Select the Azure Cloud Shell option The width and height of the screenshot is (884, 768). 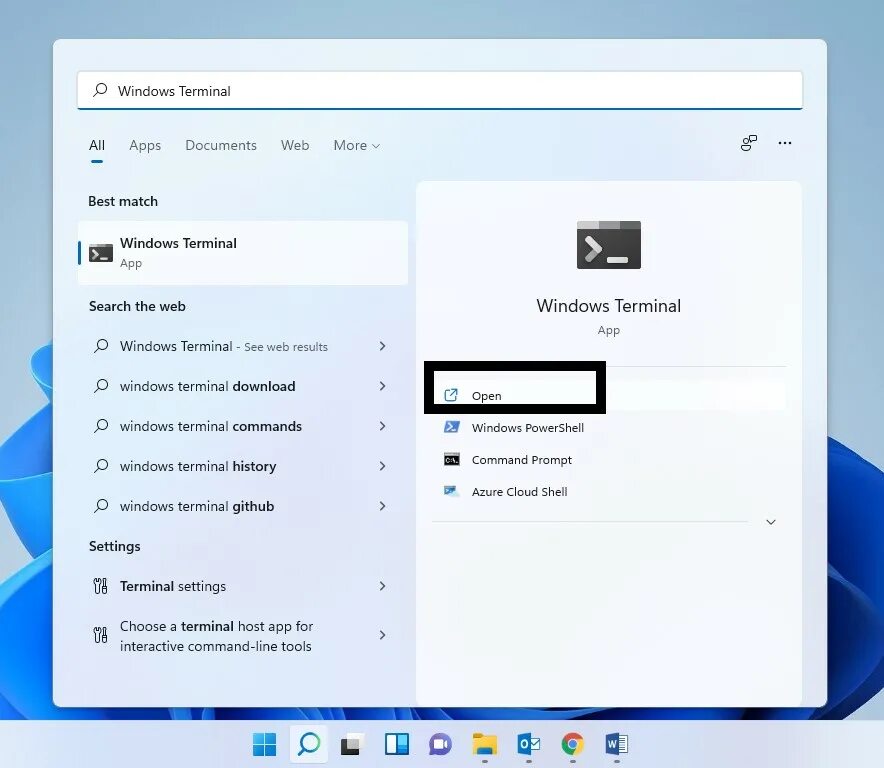coord(608,492)
